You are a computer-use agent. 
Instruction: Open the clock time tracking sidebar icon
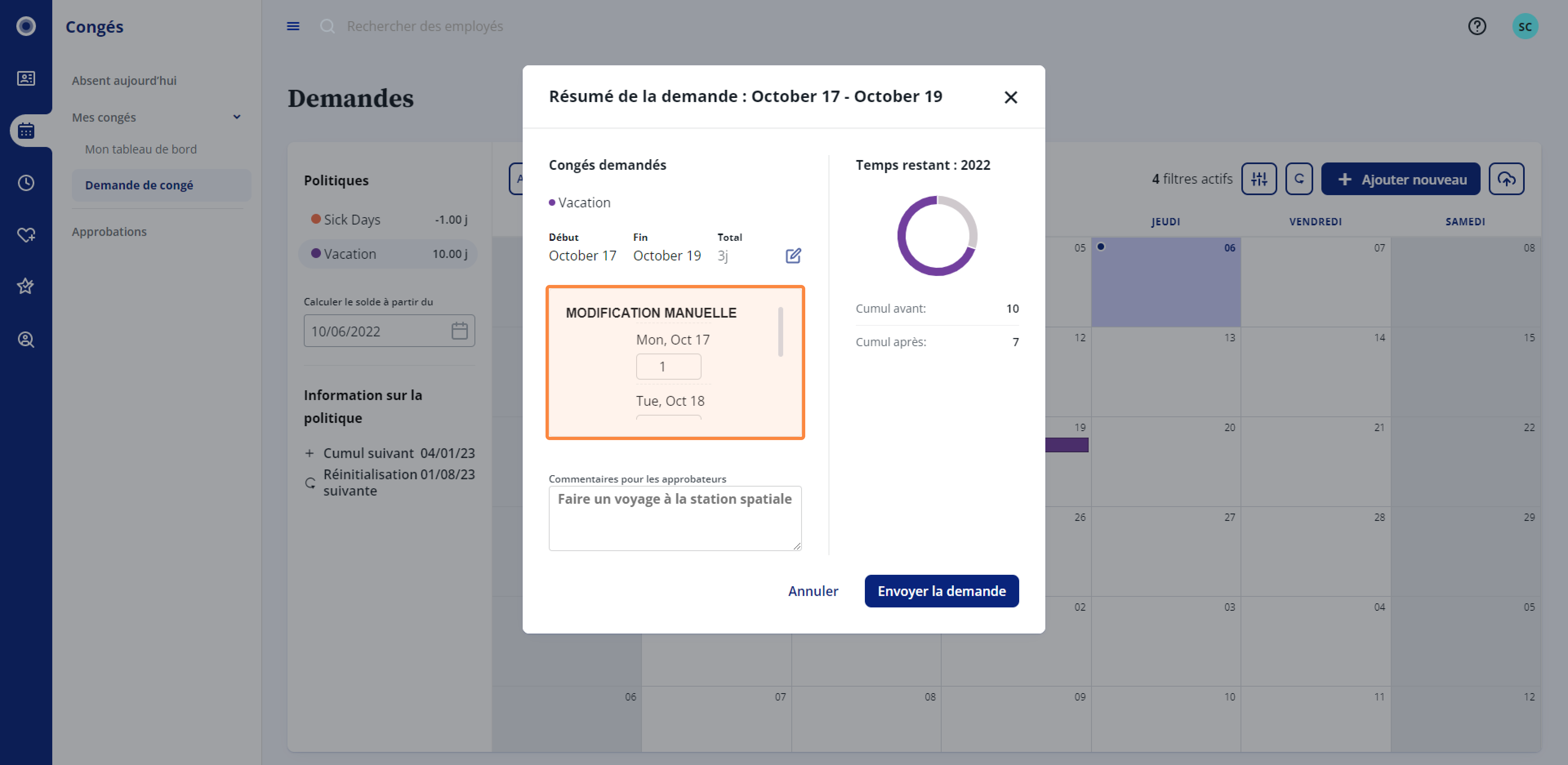[26, 182]
